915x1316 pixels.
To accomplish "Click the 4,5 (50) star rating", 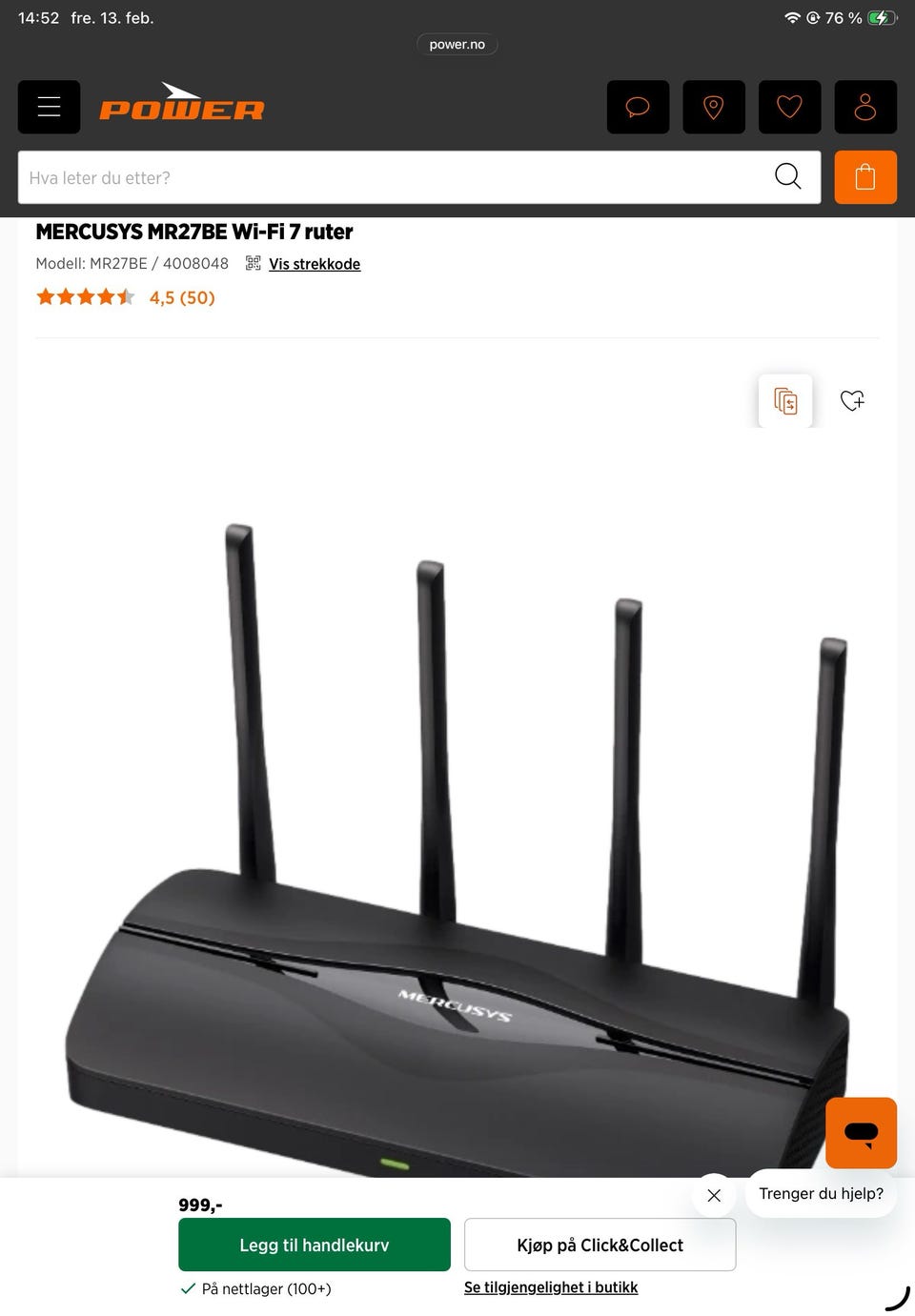I will click(126, 297).
